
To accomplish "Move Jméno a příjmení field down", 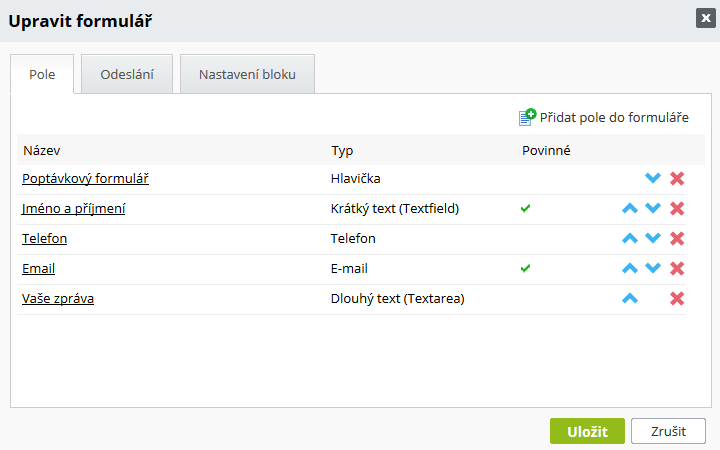I will [652, 208].
